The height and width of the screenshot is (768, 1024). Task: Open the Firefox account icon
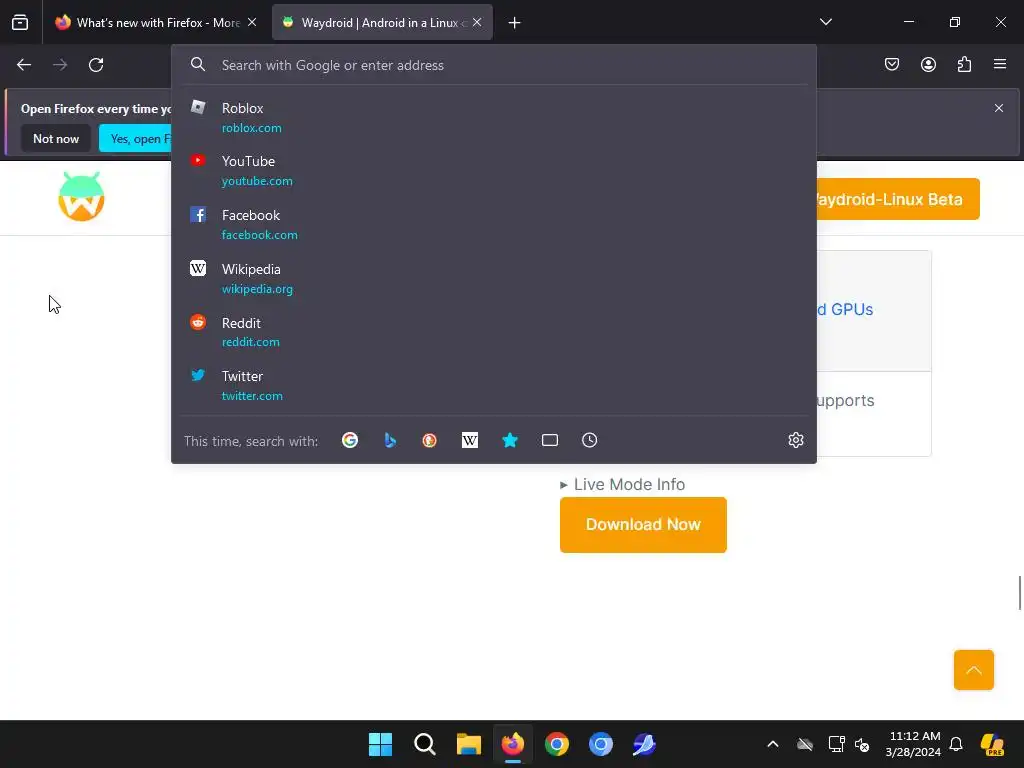pyautogui.click(x=928, y=64)
